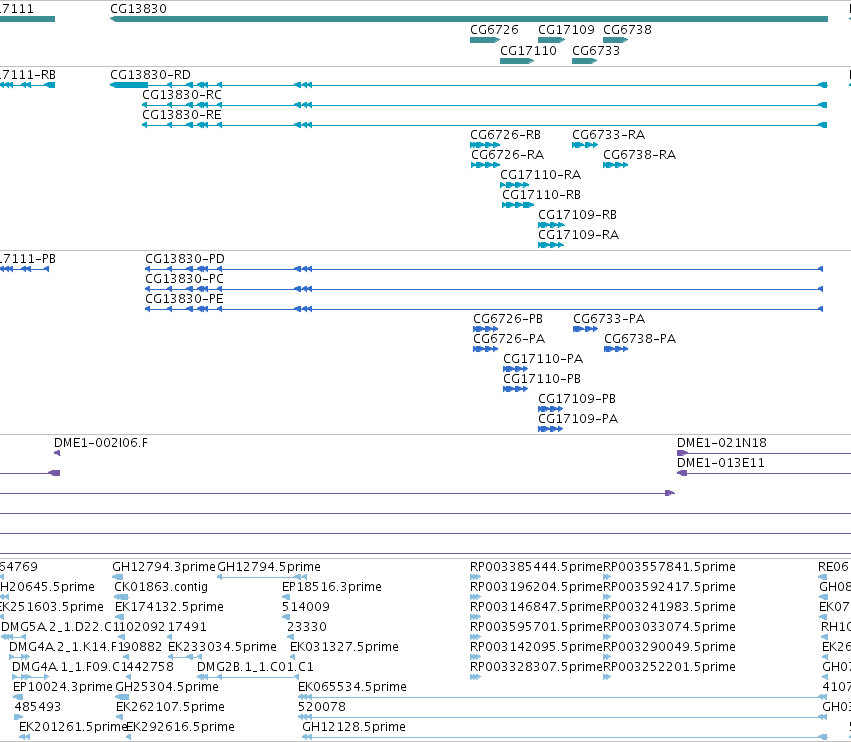Click the EK262107.5prime EST label
Screen dimensions: 851x742
point(170,707)
